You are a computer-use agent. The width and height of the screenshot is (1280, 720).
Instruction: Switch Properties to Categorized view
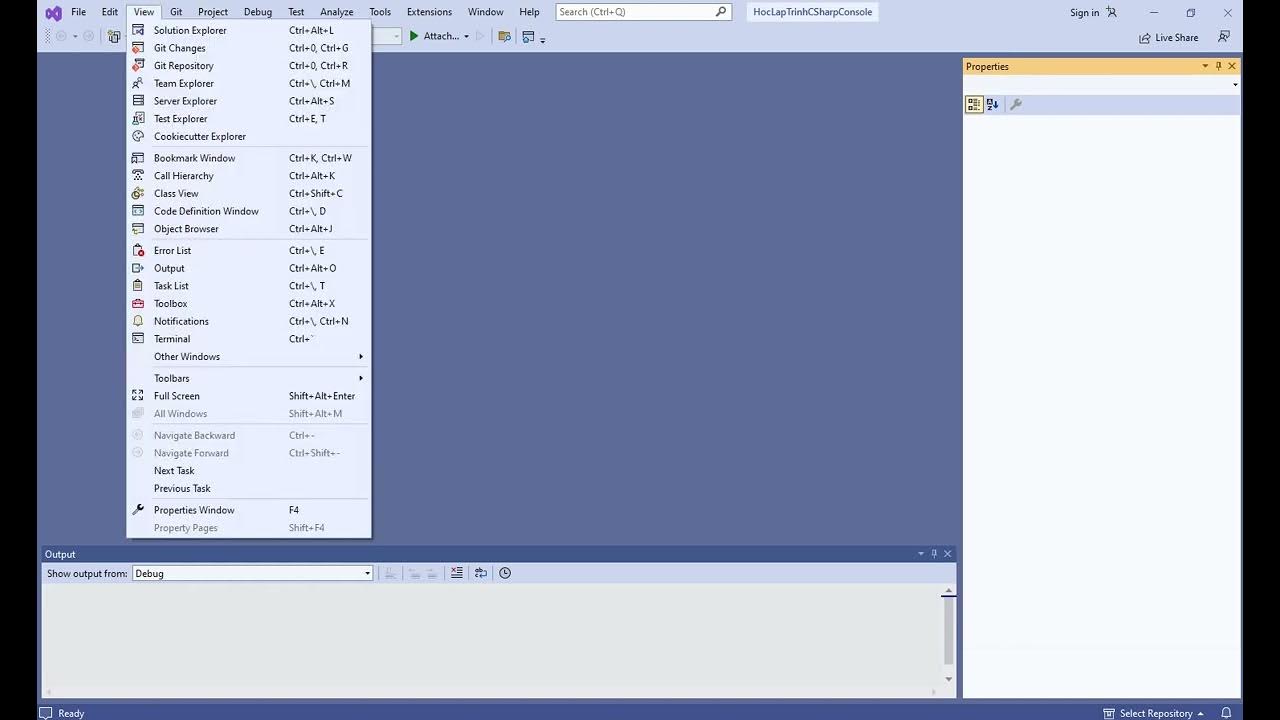(974, 104)
